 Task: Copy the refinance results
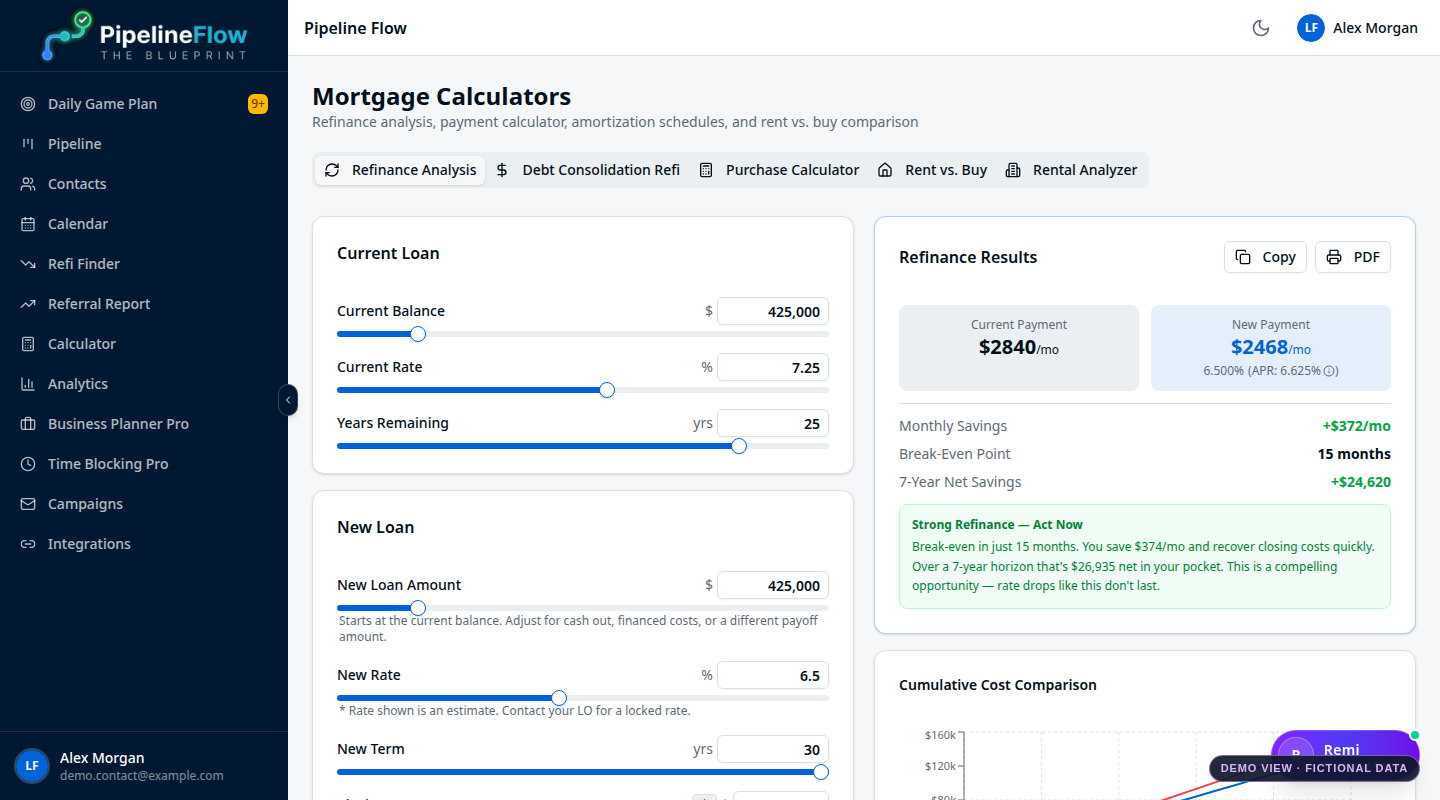coord(1265,257)
